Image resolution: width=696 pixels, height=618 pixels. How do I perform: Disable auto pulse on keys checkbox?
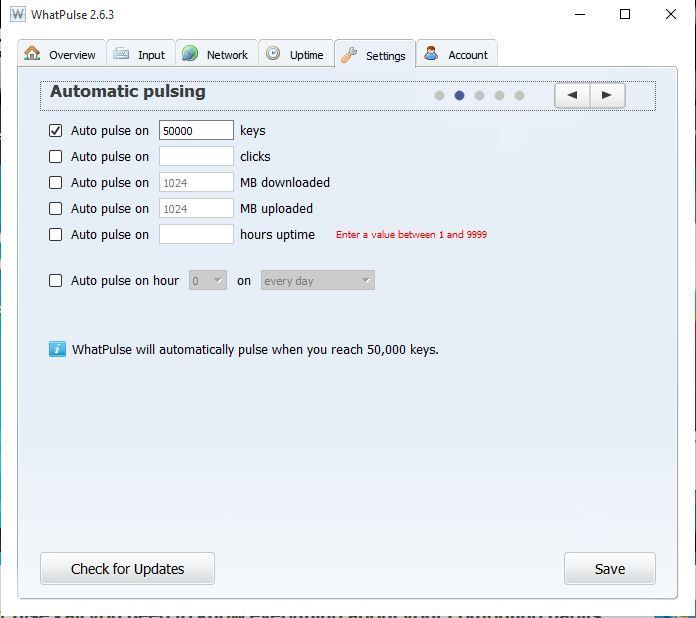click(55, 131)
